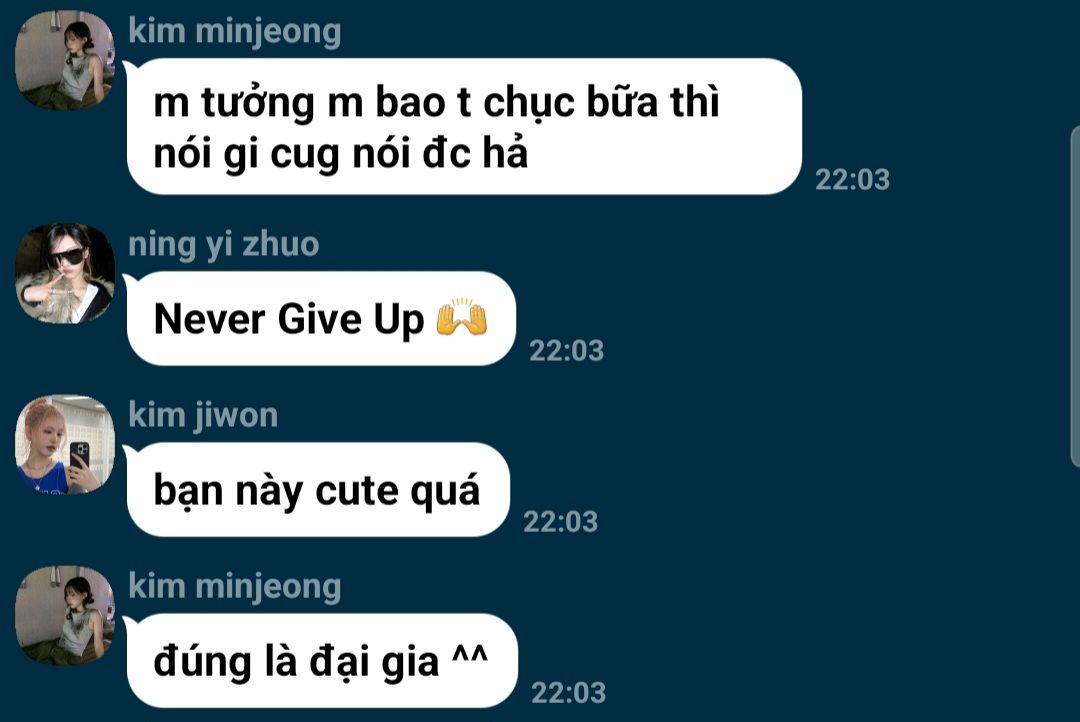The image size is (1080, 722).
Task: Tap the timestamp beside 'bạn này cute quá'
Action: pyautogui.click(x=561, y=522)
